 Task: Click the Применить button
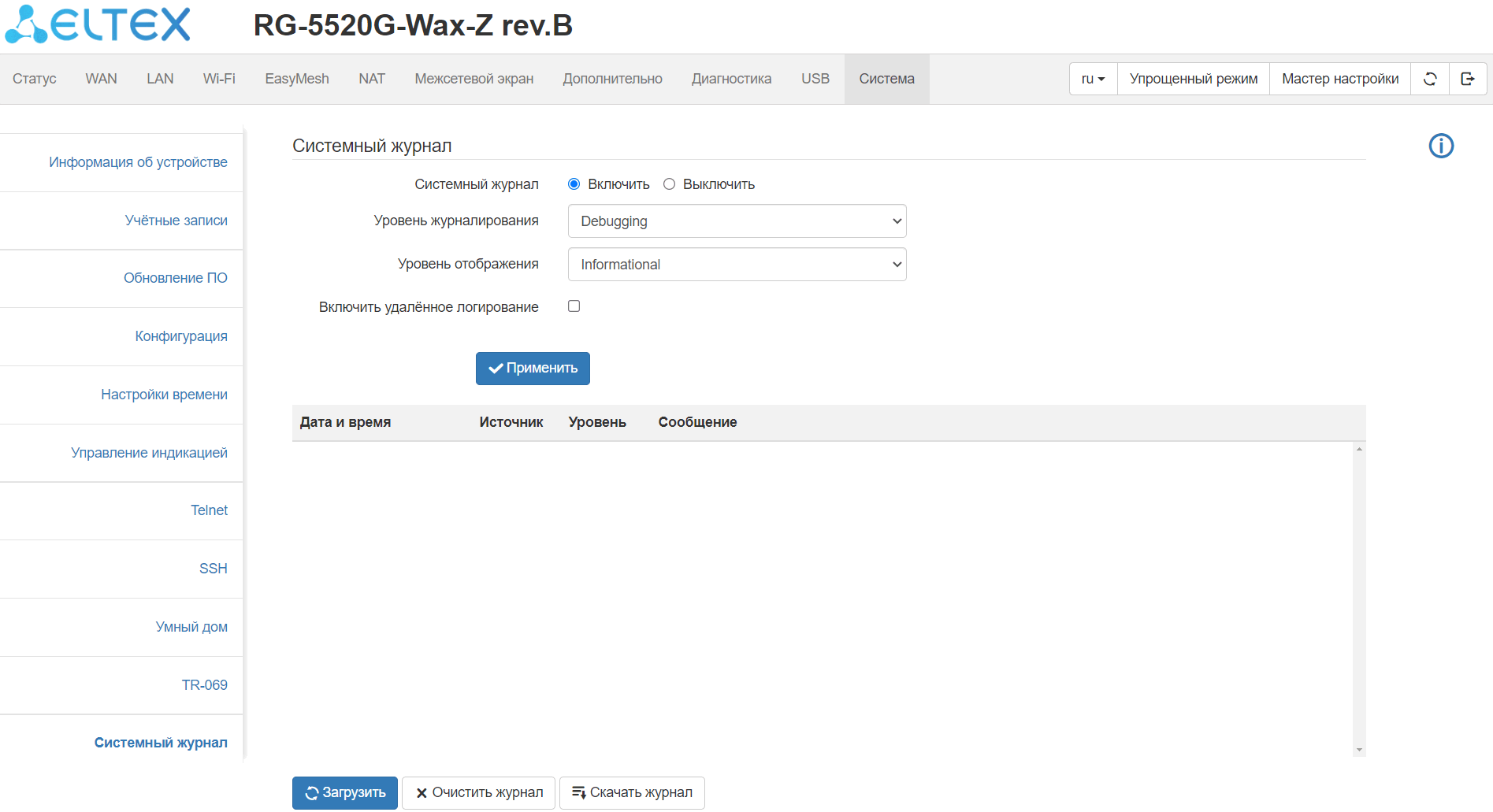(x=533, y=369)
